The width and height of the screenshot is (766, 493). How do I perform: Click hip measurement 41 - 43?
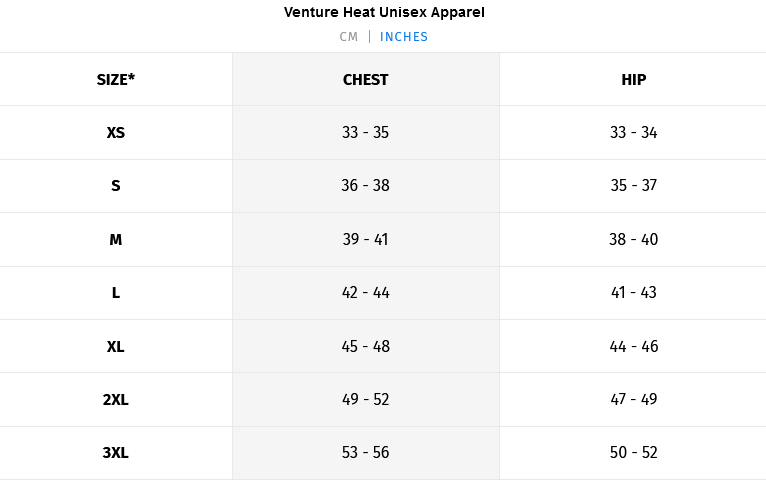pos(633,293)
